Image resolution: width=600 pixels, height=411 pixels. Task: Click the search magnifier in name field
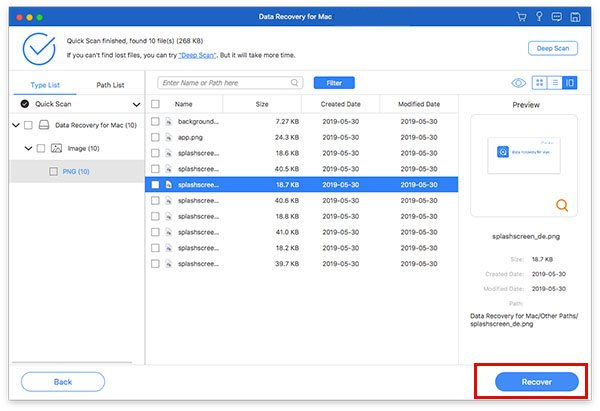[294, 83]
